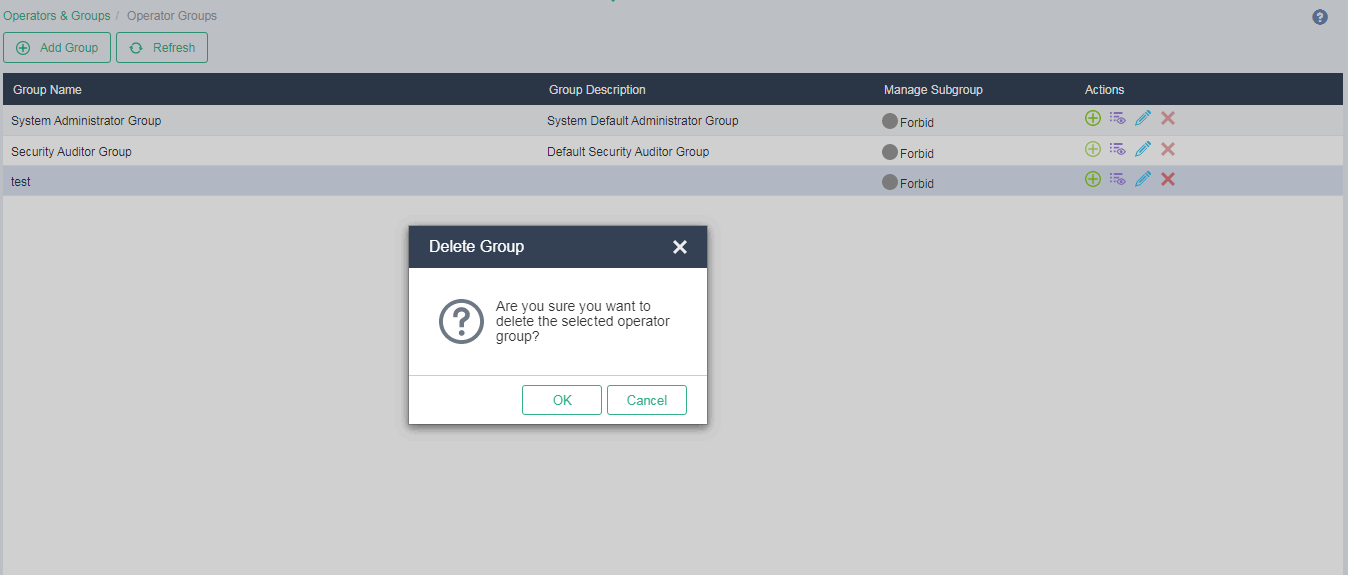Click Cancel in the Delete Group dialog

(x=647, y=400)
